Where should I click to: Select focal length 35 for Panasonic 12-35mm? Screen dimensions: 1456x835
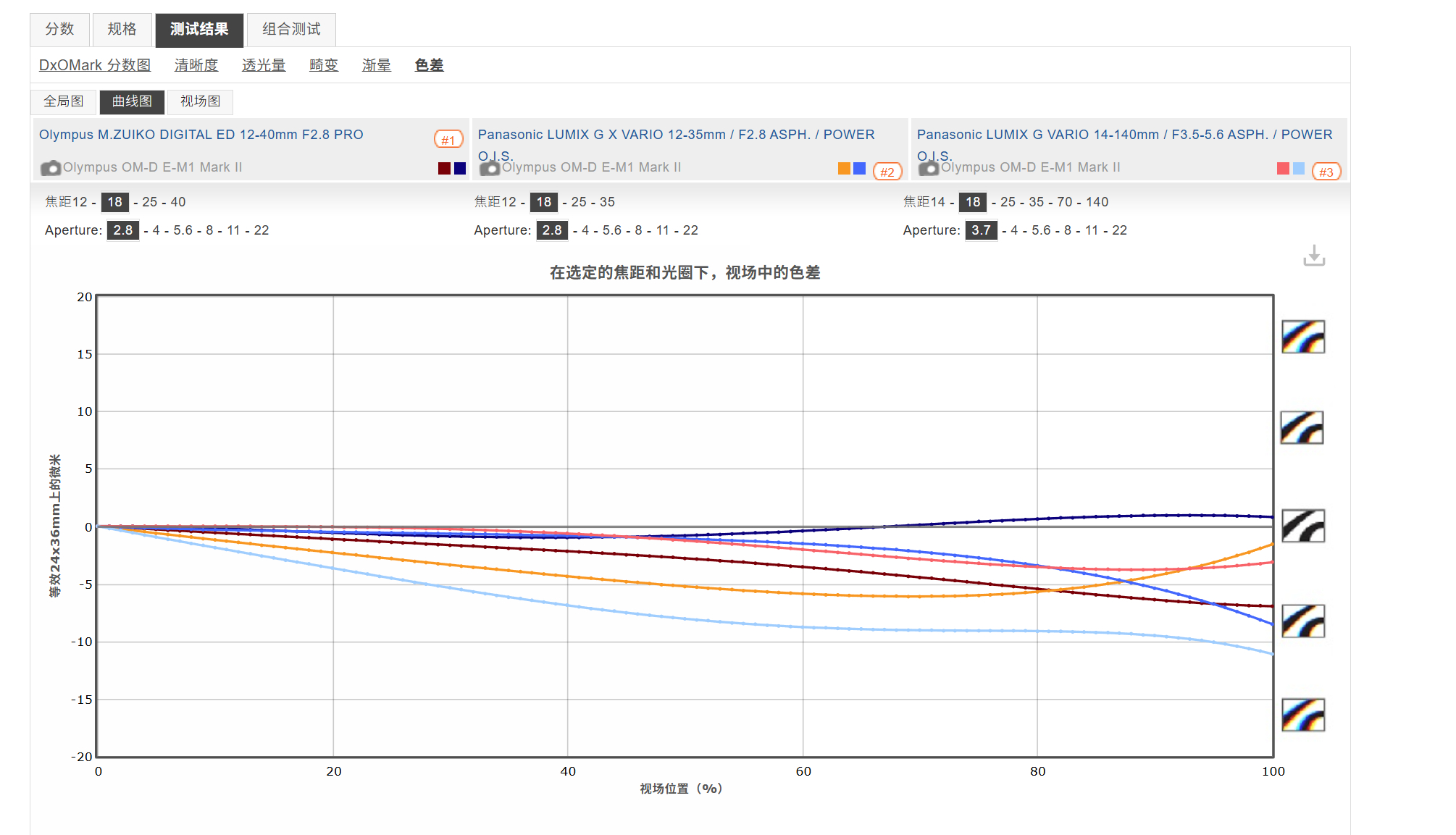point(607,202)
